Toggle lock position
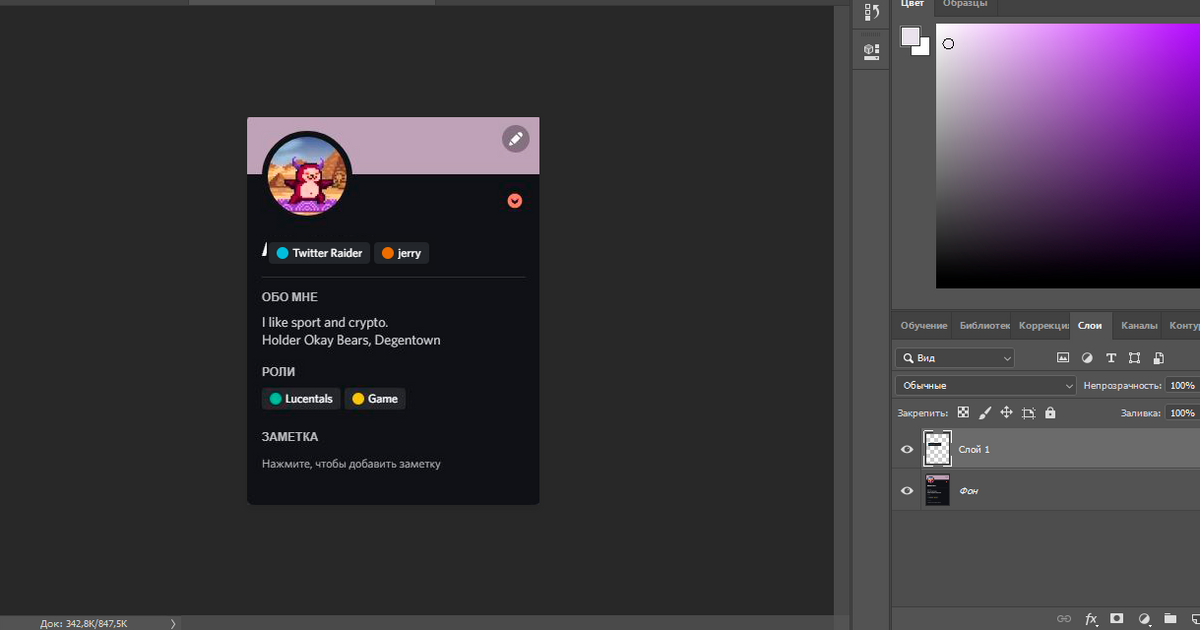Image resolution: width=1200 pixels, height=630 pixels. click(x=1006, y=412)
